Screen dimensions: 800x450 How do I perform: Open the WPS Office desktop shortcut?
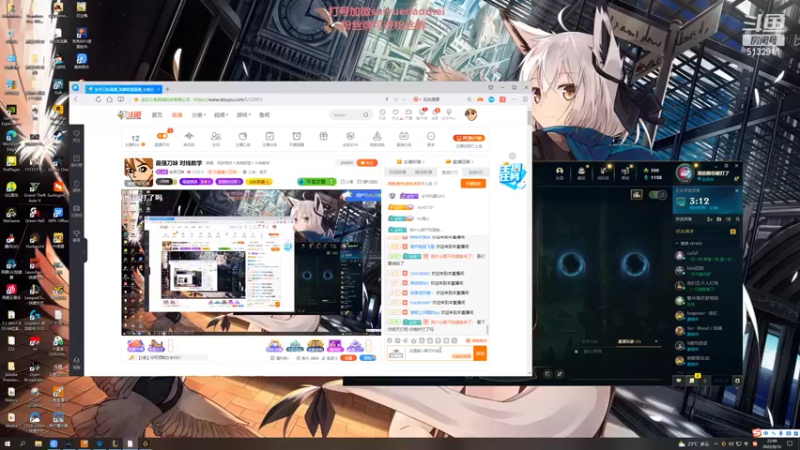coord(58,214)
